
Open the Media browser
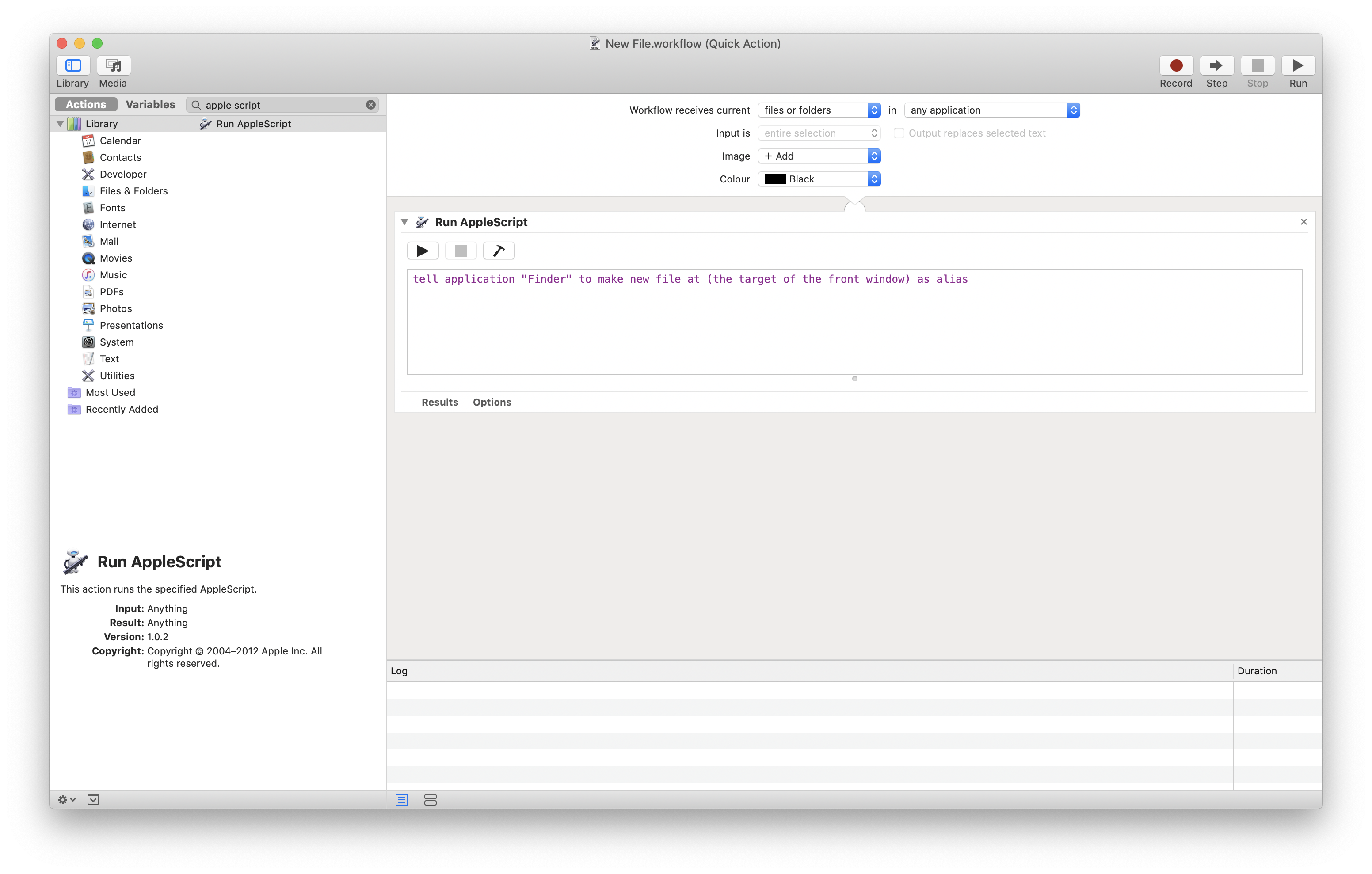coord(113,65)
